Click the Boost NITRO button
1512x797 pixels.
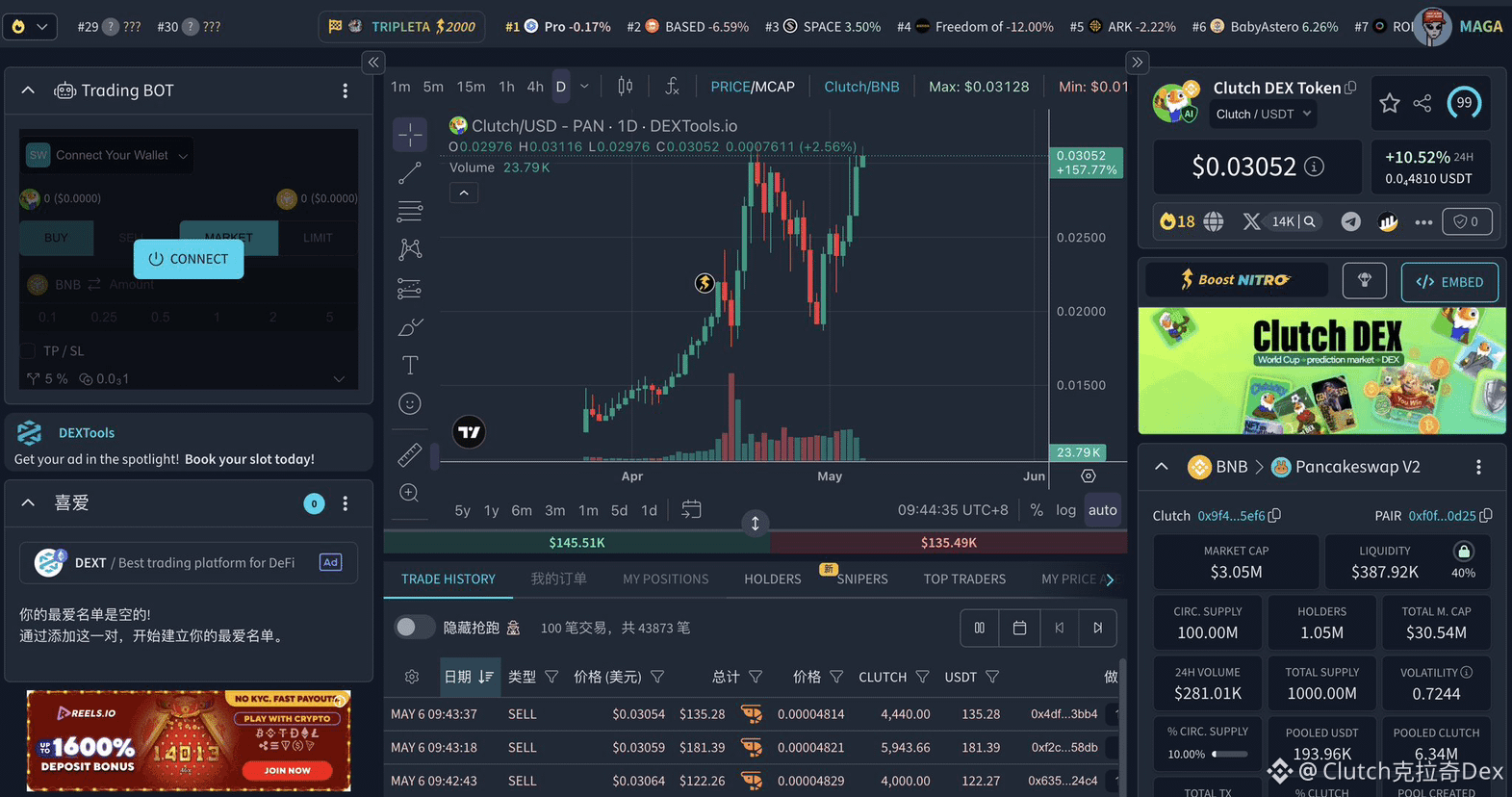pyautogui.click(x=1237, y=280)
